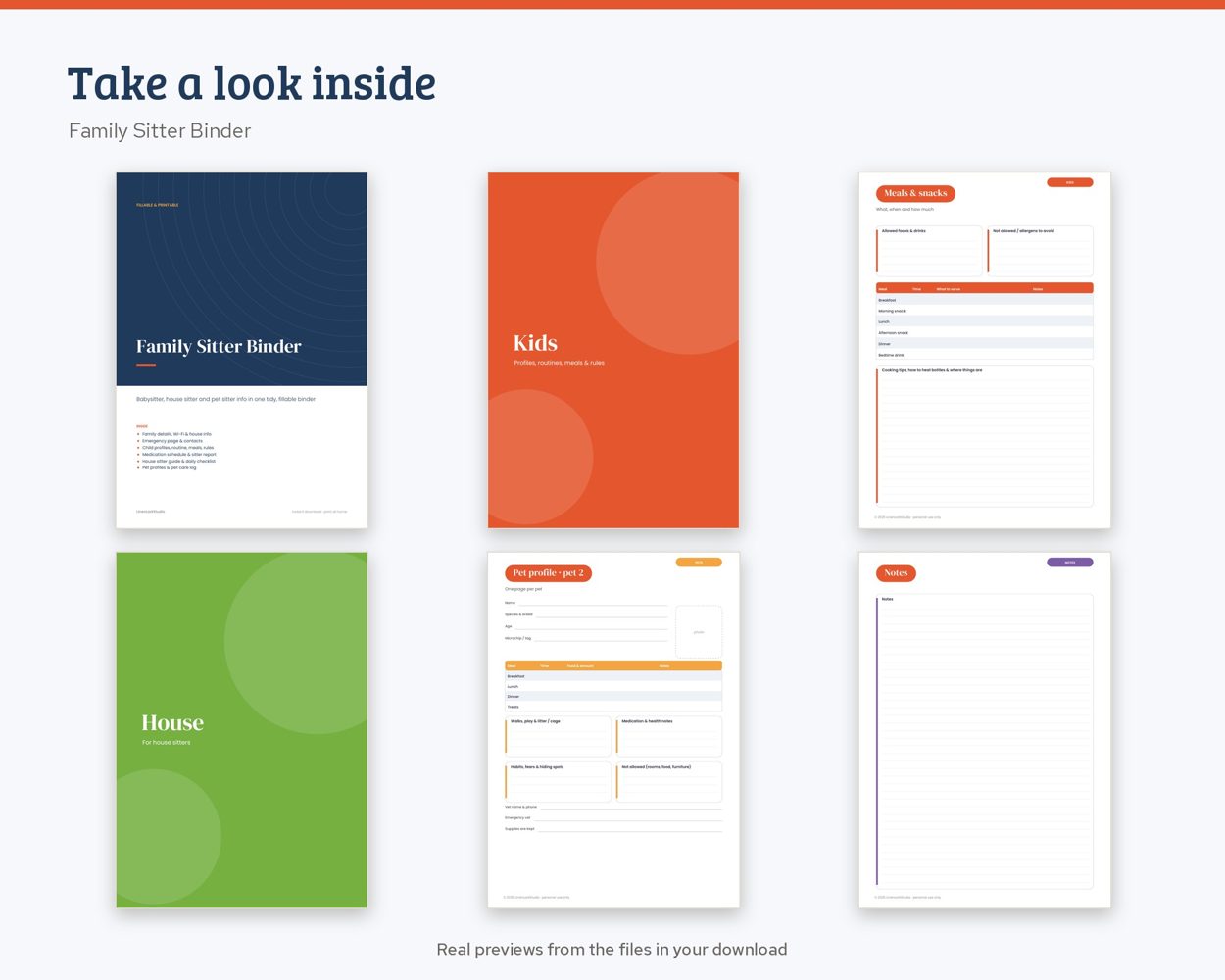Click "Real previews from the files in your download"
This screenshot has width=1225, height=980.
(612, 949)
